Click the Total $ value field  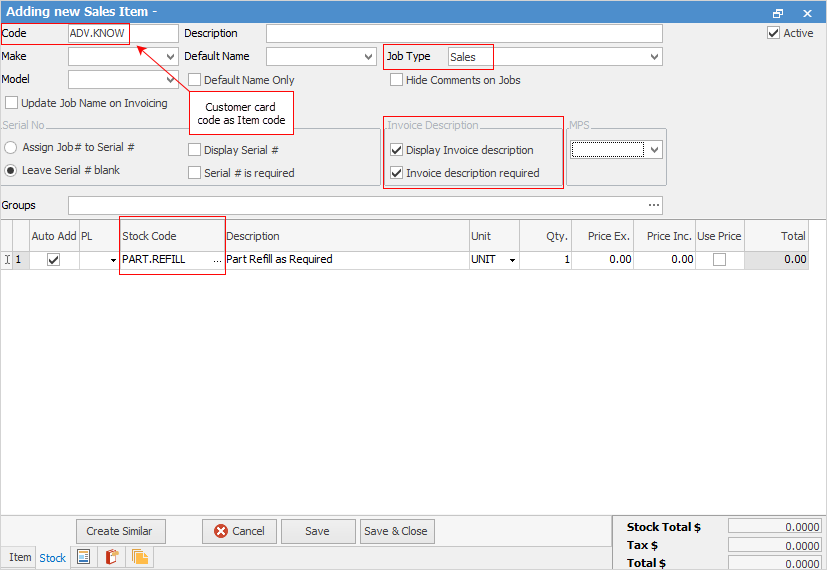tap(774, 563)
